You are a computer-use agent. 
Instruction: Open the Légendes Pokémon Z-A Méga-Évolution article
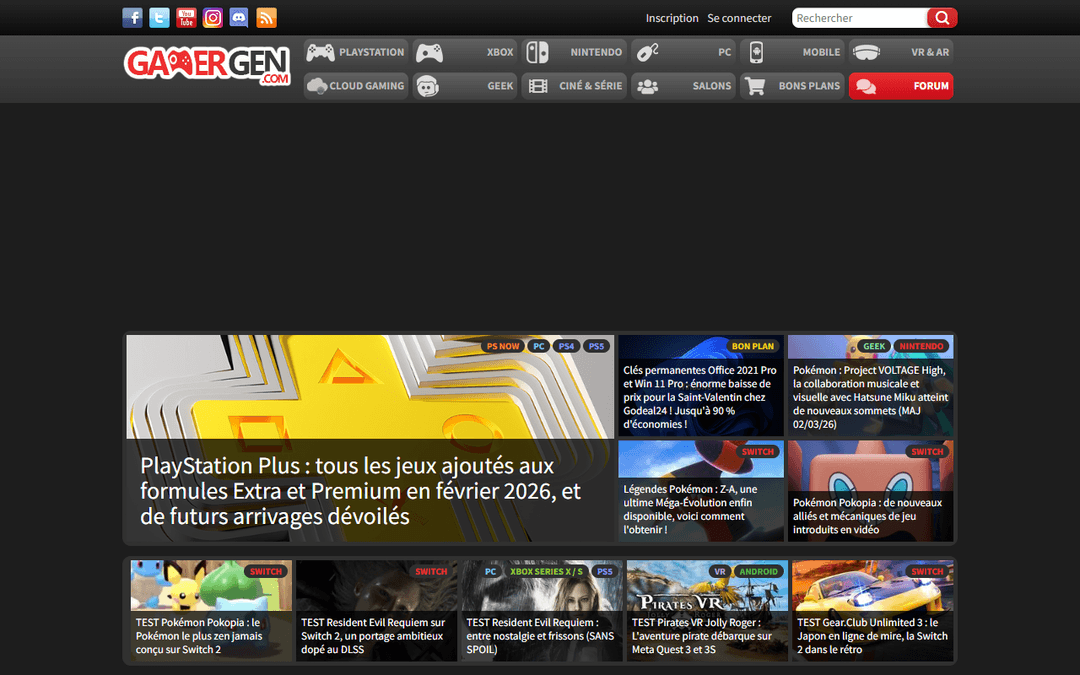(x=690, y=510)
